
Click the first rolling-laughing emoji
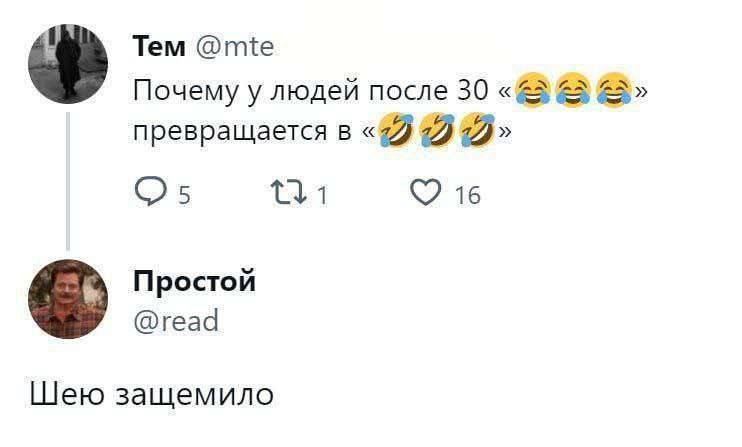pyautogui.click(x=396, y=132)
